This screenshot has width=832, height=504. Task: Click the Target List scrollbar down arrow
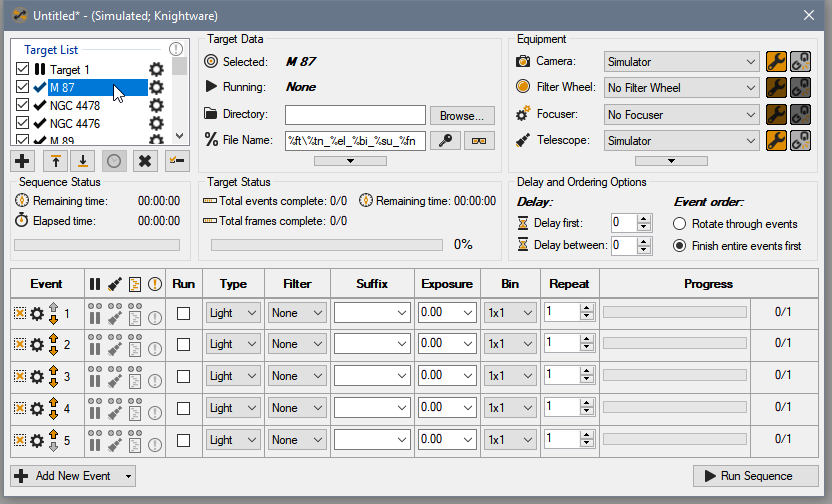click(x=180, y=136)
